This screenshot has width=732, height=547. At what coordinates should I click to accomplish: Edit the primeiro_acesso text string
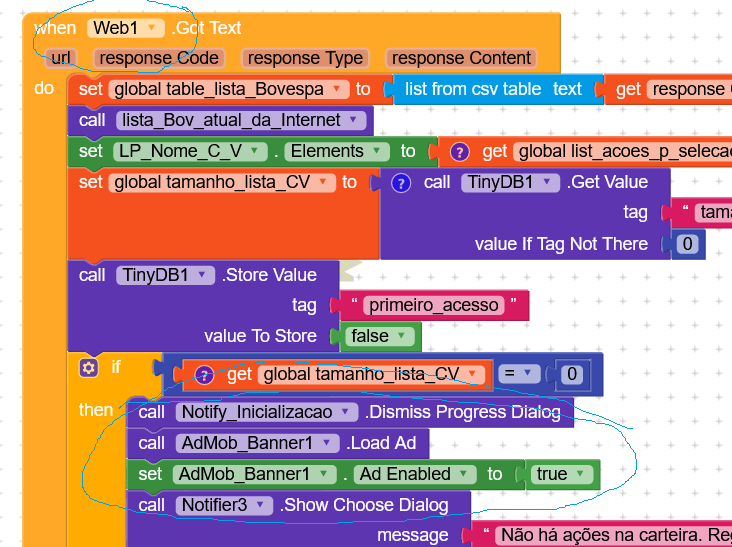434,305
